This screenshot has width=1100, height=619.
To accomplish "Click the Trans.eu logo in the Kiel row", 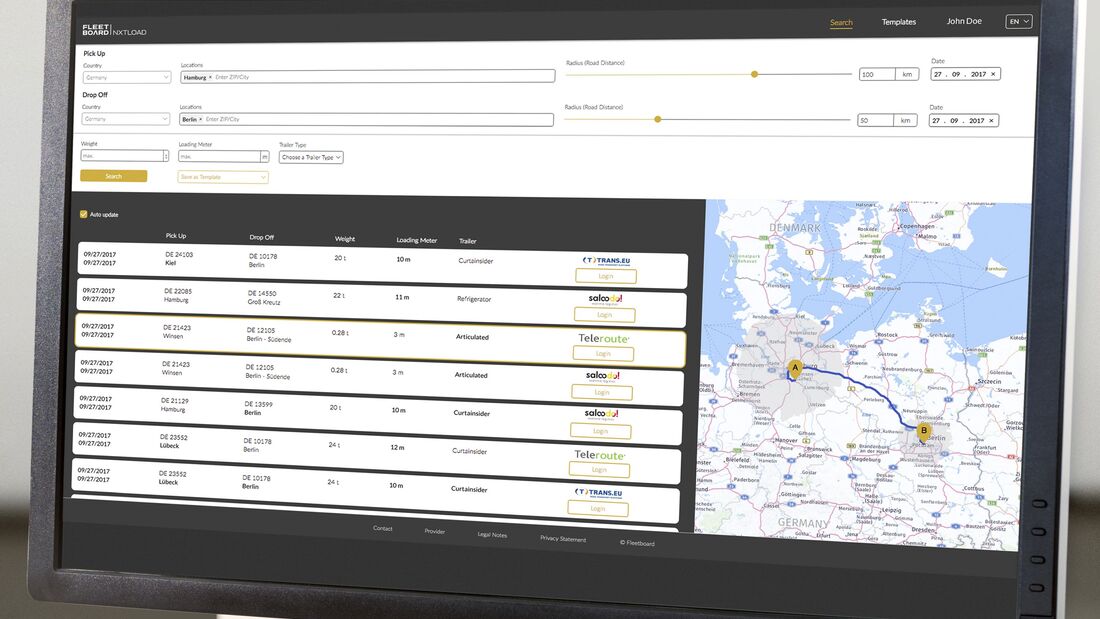I will click(x=606, y=260).
